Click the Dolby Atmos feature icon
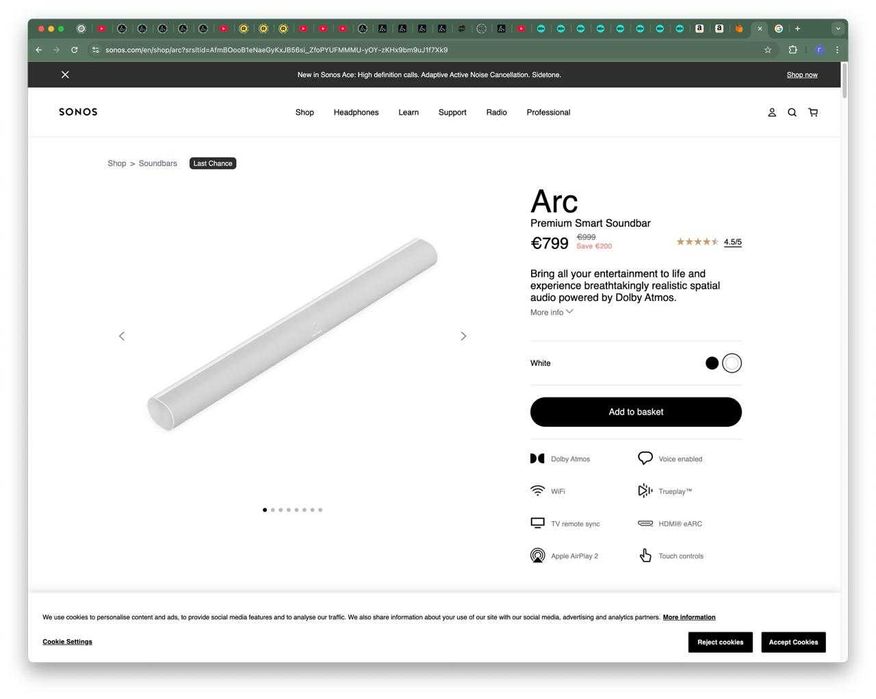The image size is (876, 699). [537, 459]
